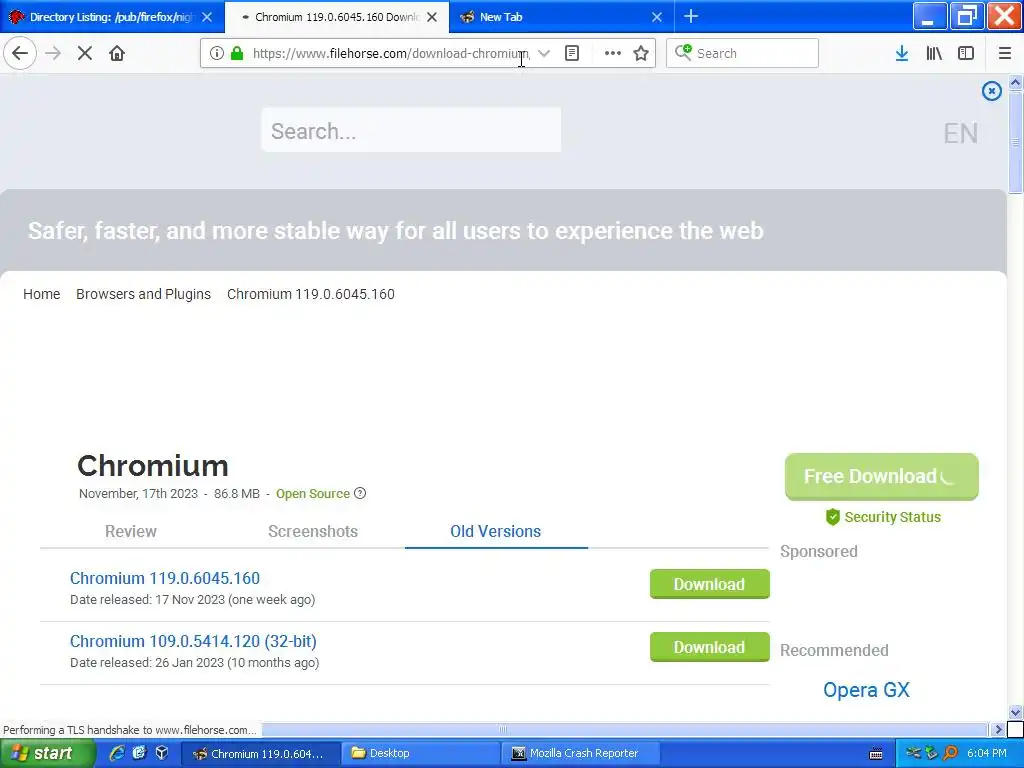Screen dimensions: 1024x768
Task: Select the Old Versions tab
Action: pyautogui.click(x=496, y=532)
